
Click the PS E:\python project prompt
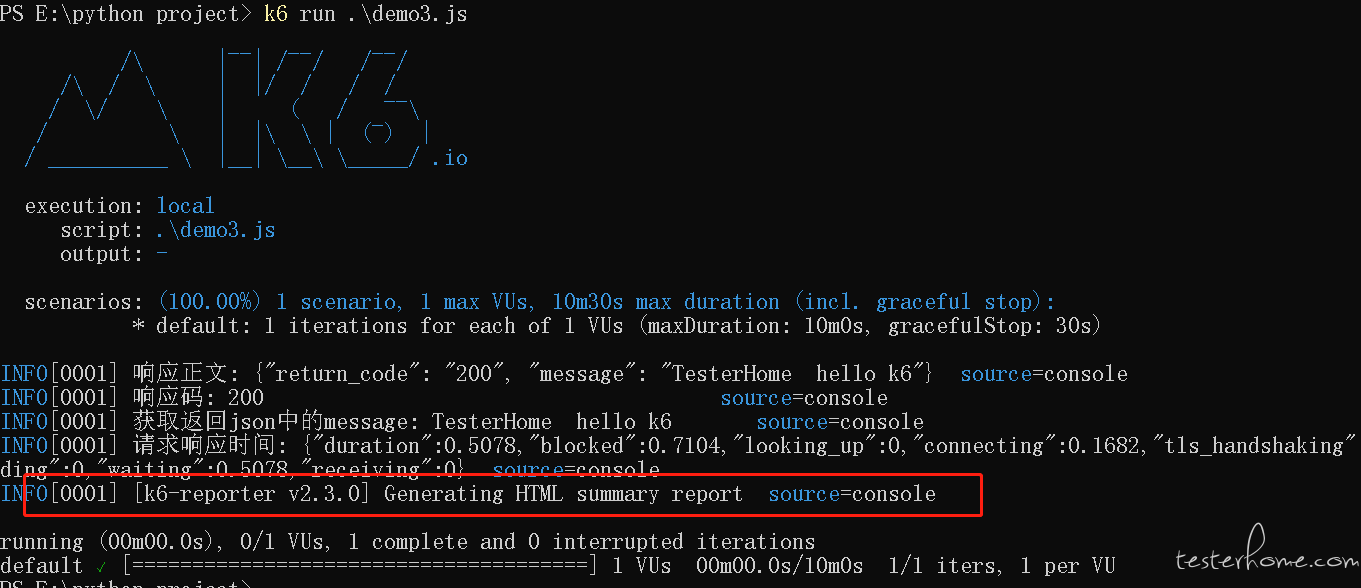coord(126,14)
